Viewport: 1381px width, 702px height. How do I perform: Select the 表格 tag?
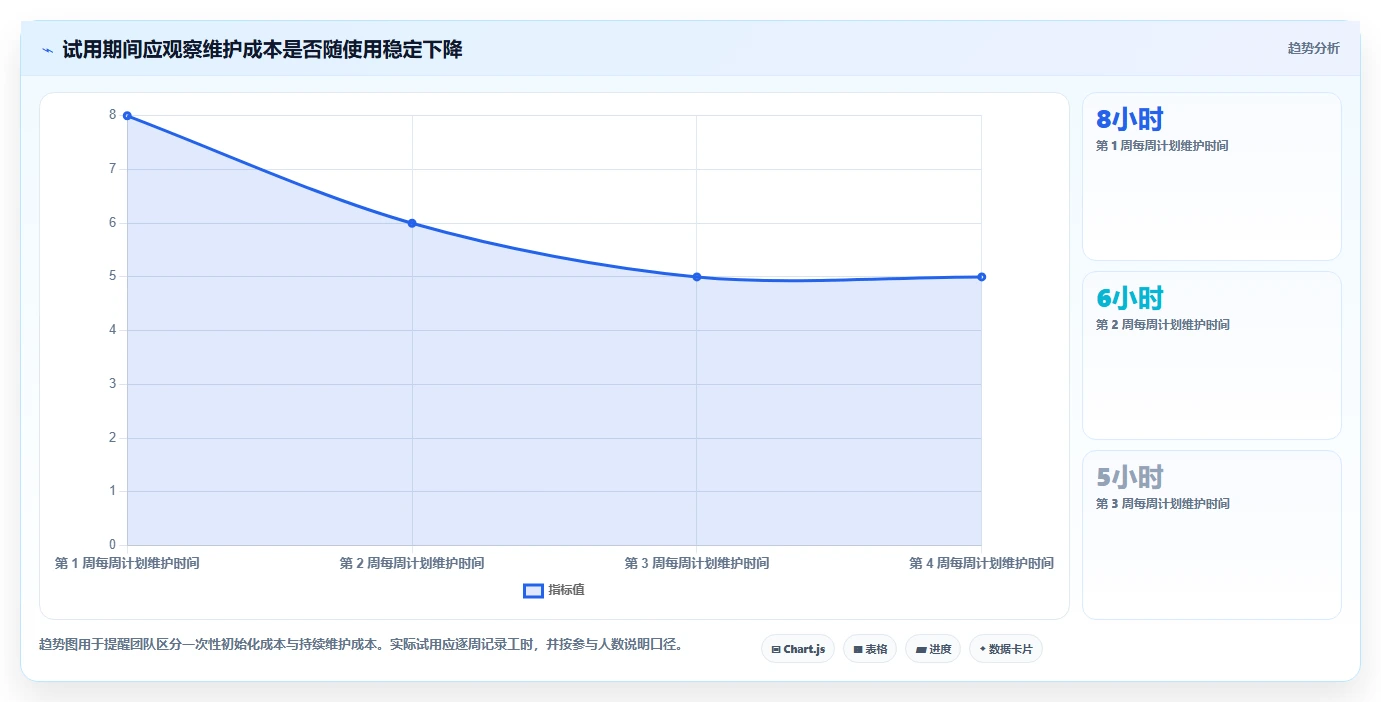870,649
